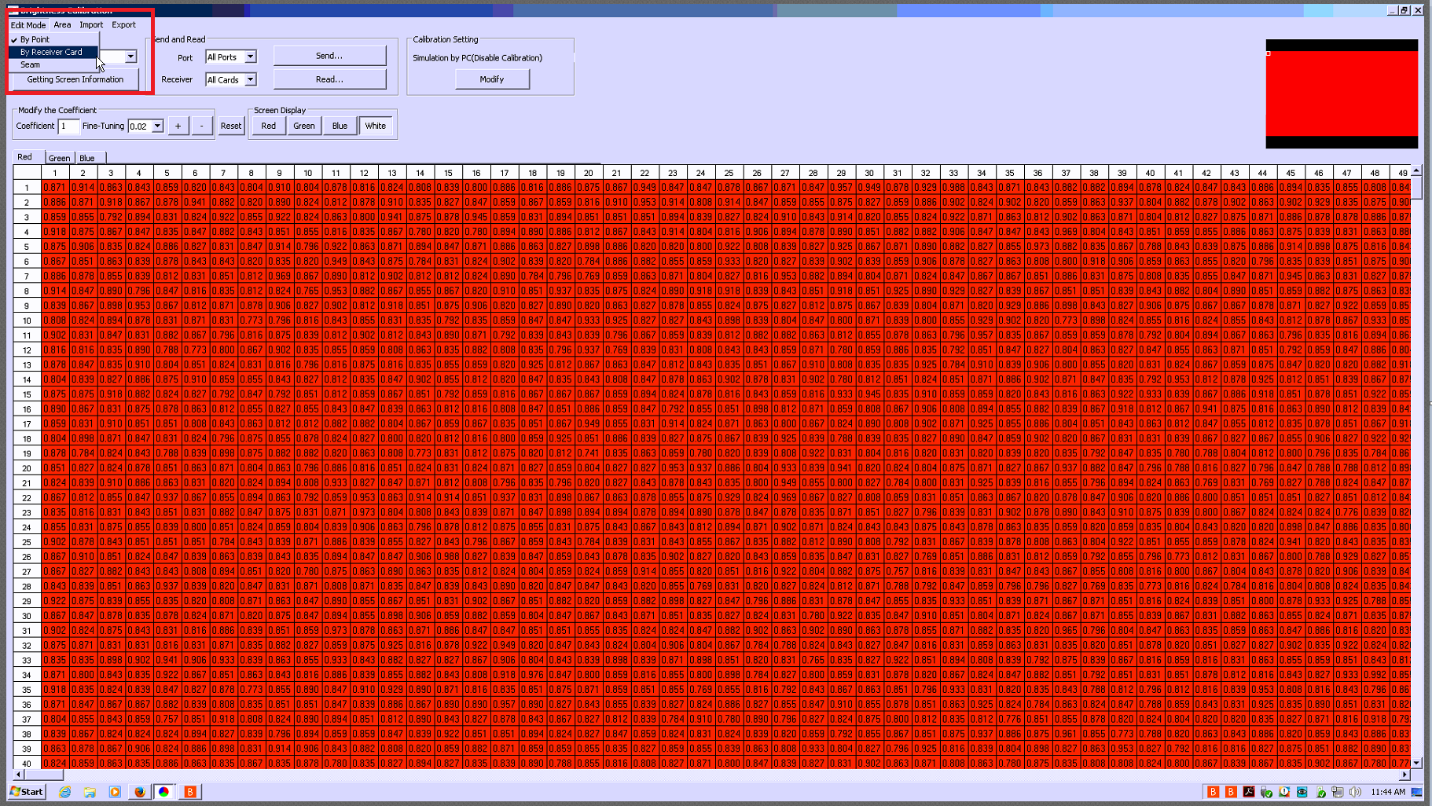Viewport: 1432px width, 806px height.
Task: Click the red screen preview thumbnail
Action: pyautogui.click(x=1341, y=93)
